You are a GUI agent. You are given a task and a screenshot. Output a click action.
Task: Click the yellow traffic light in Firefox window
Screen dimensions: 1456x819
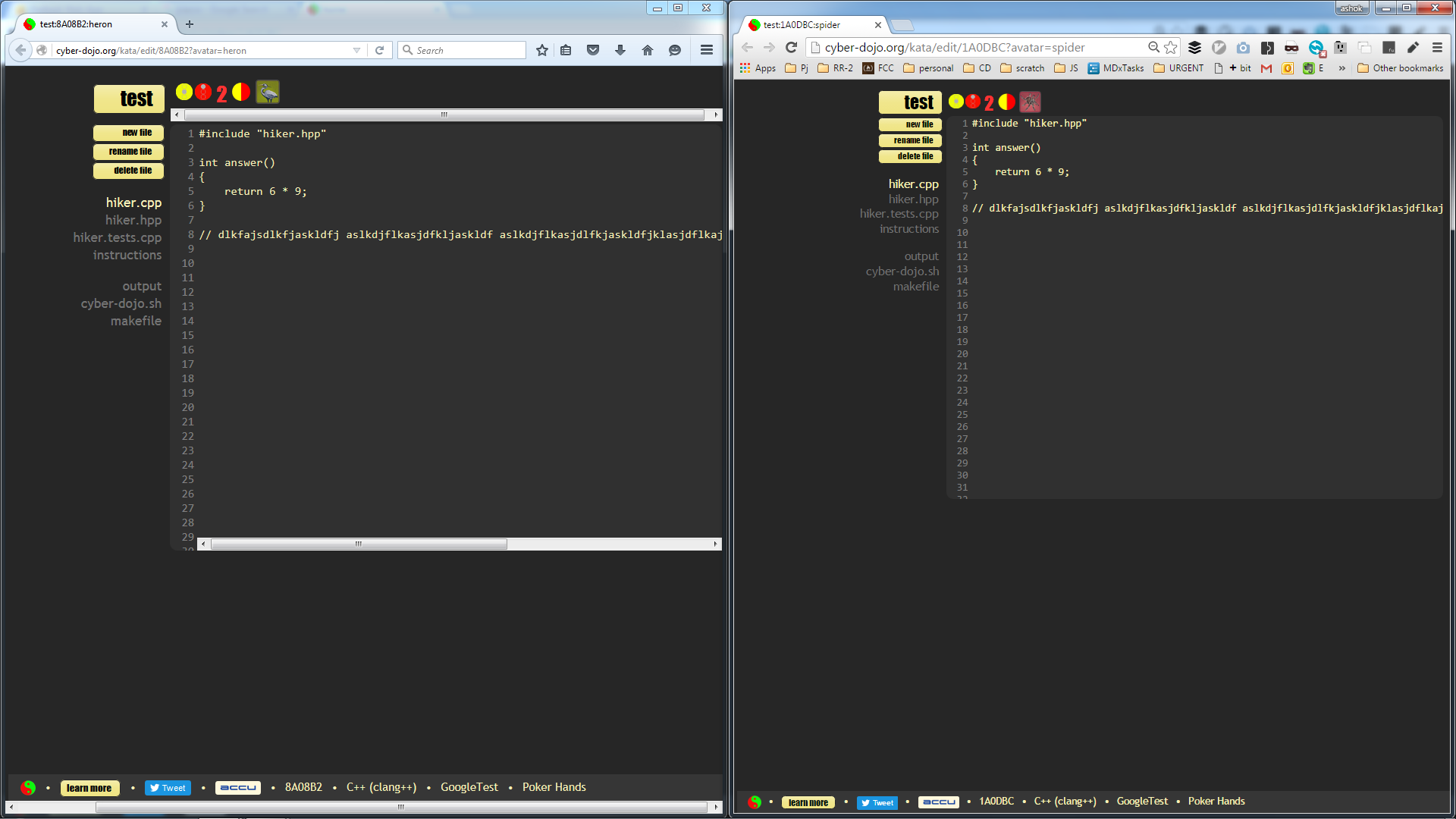[184, 92]
